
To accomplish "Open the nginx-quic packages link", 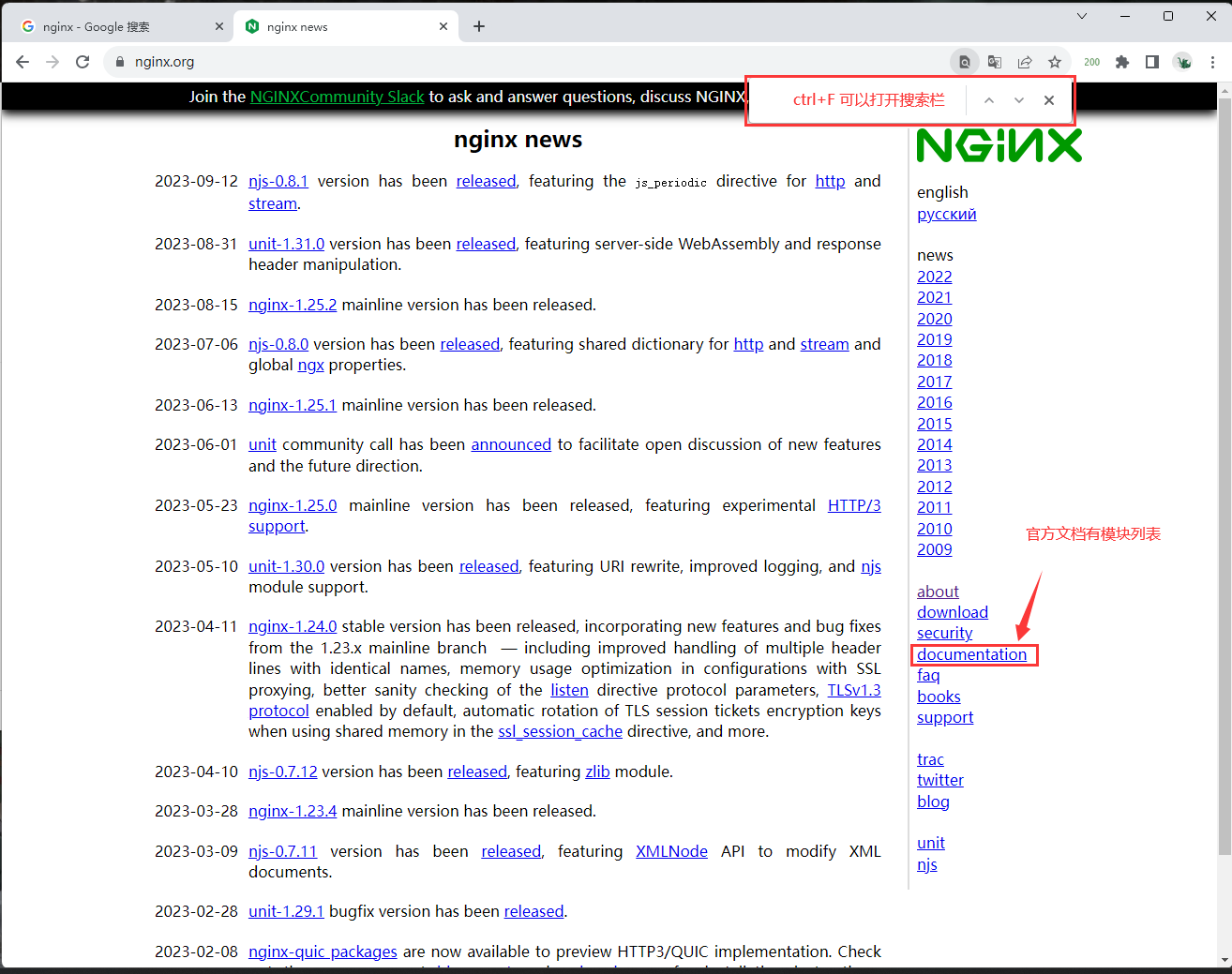I will [x=323, y=952].
